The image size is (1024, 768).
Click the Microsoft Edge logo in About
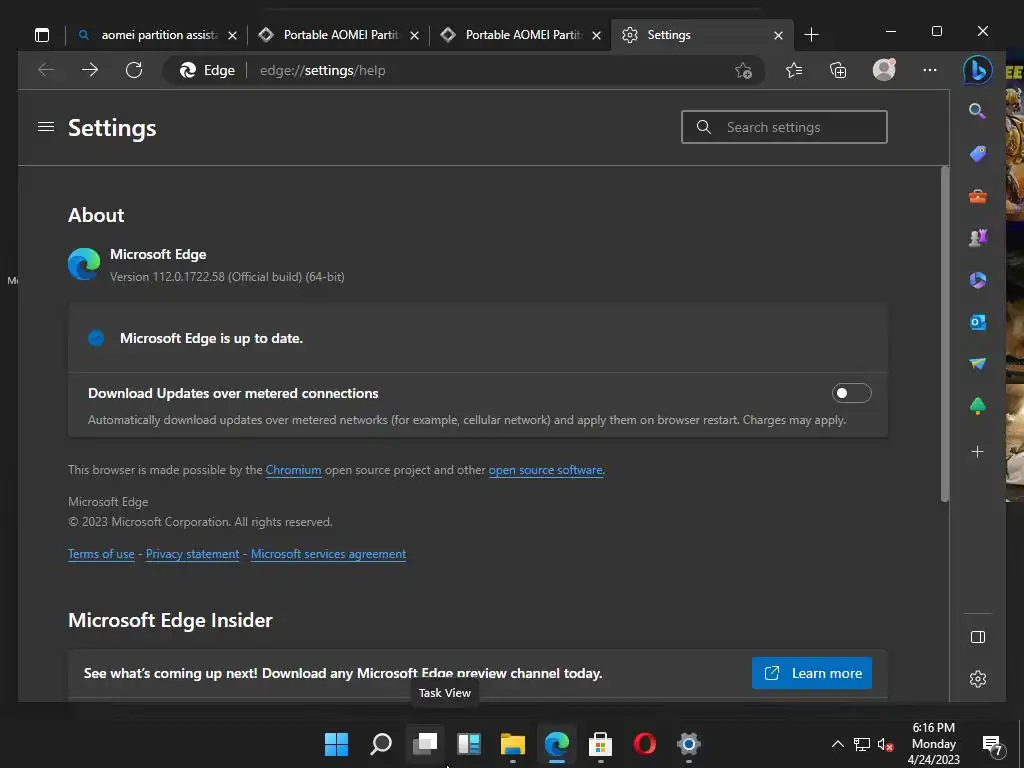tap(84, 264)
